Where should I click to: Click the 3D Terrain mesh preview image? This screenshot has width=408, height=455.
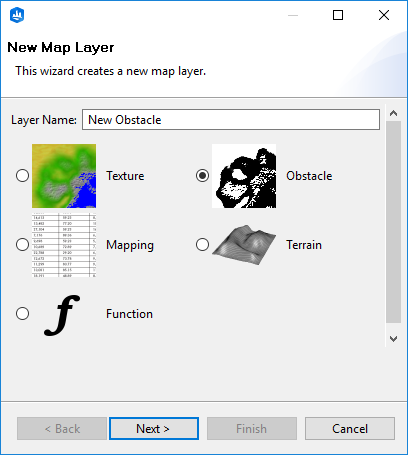[x=244, y=245]
